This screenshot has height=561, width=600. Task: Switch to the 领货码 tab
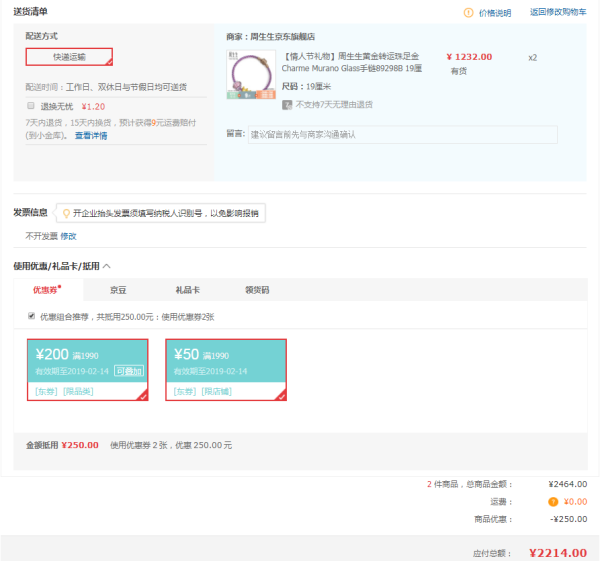click(257, 290)
